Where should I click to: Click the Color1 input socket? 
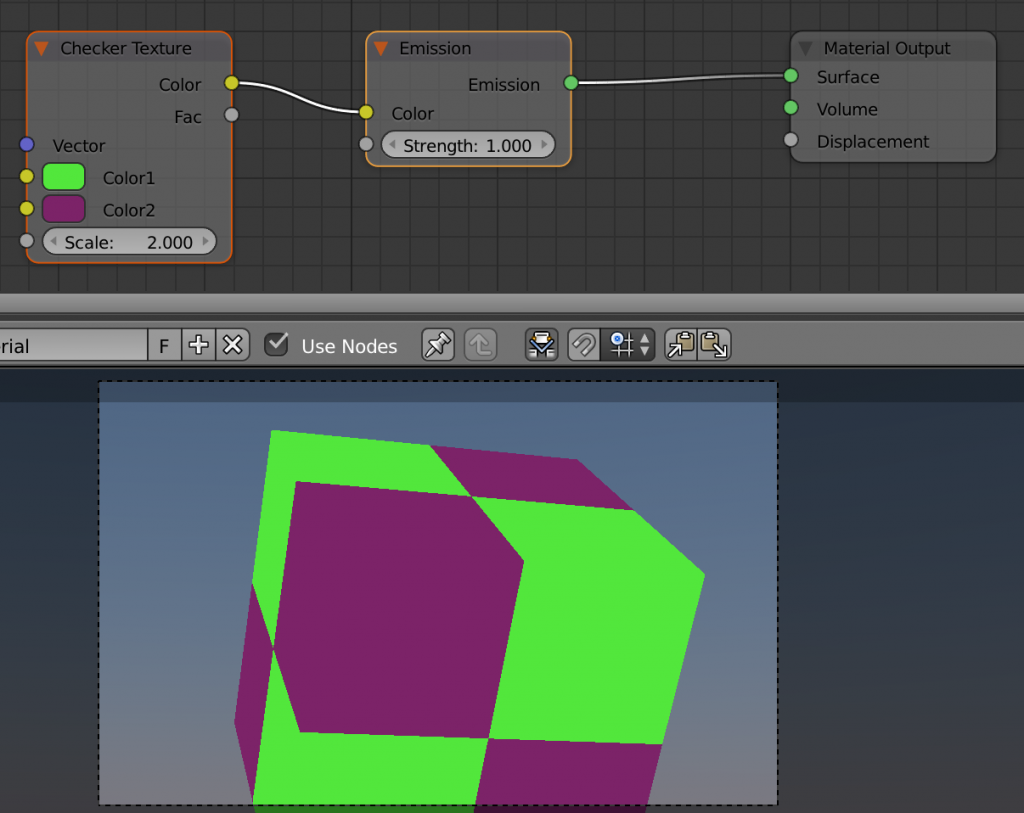27,176
